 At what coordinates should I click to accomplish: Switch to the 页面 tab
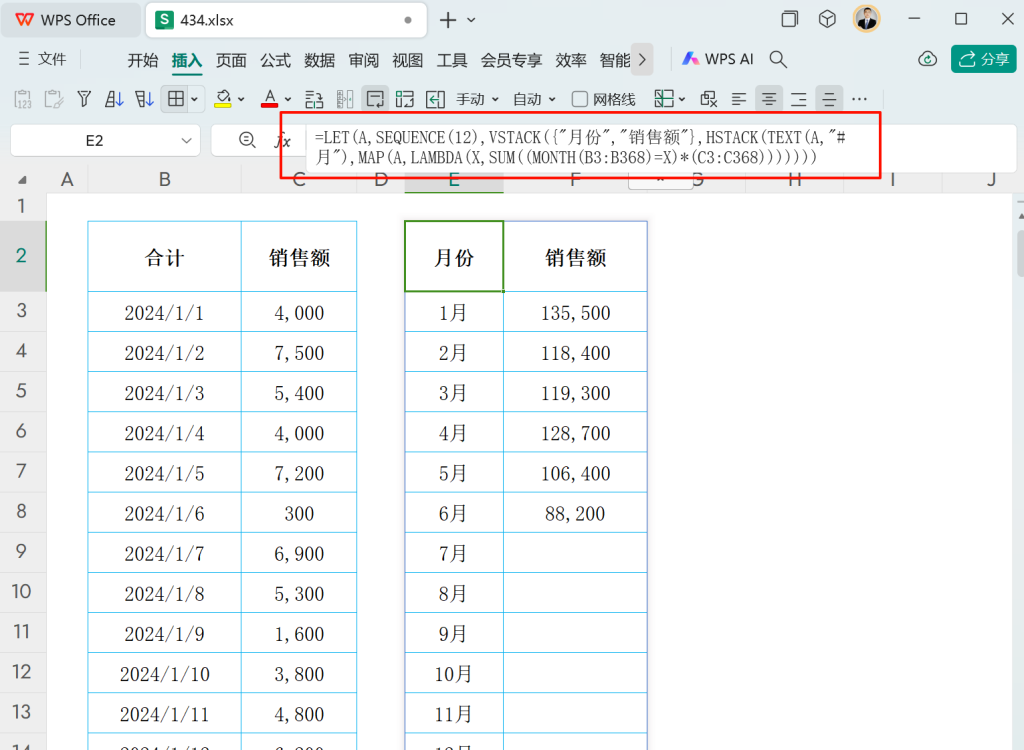[231, 60]
